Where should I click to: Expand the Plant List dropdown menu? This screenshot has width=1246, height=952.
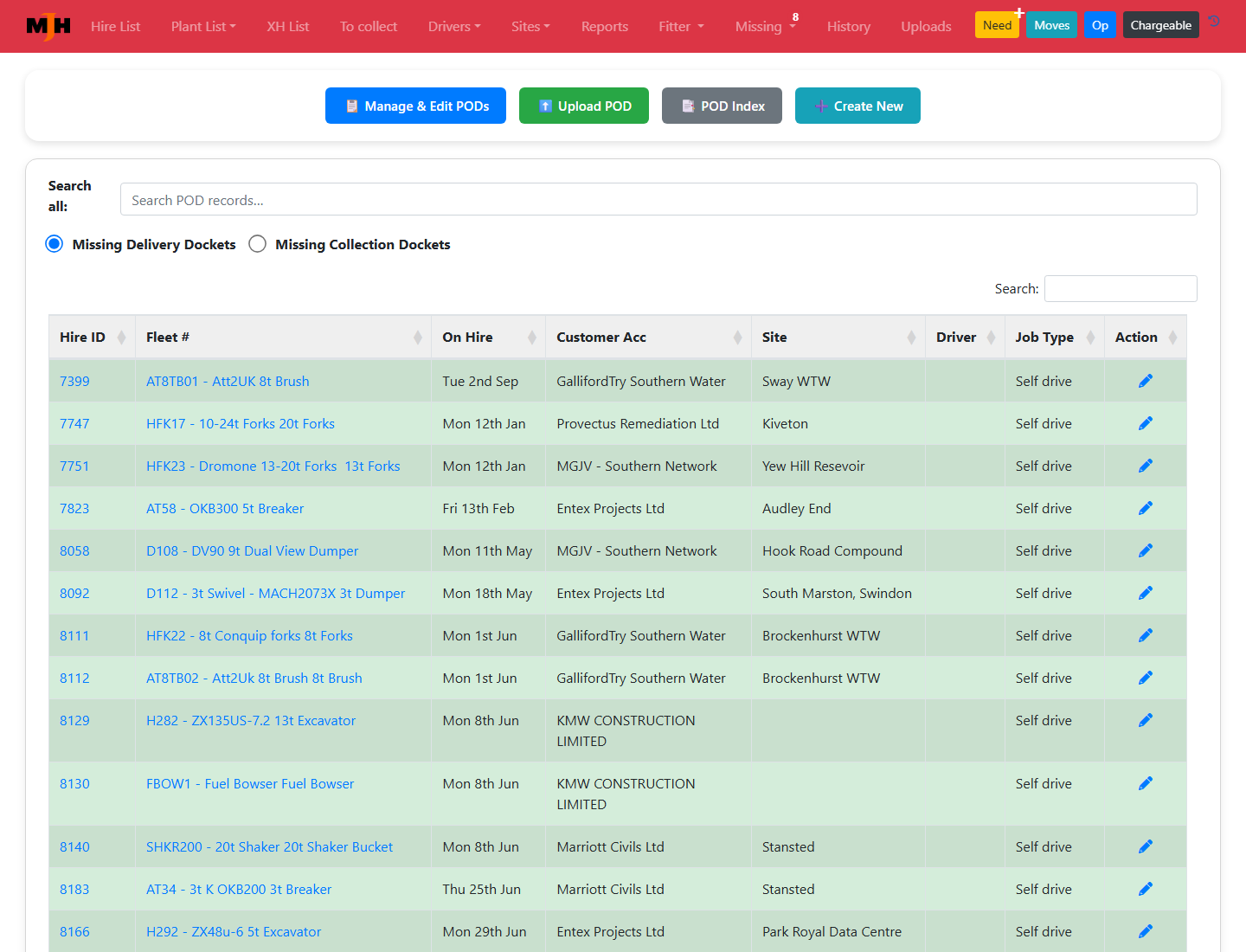203,26
